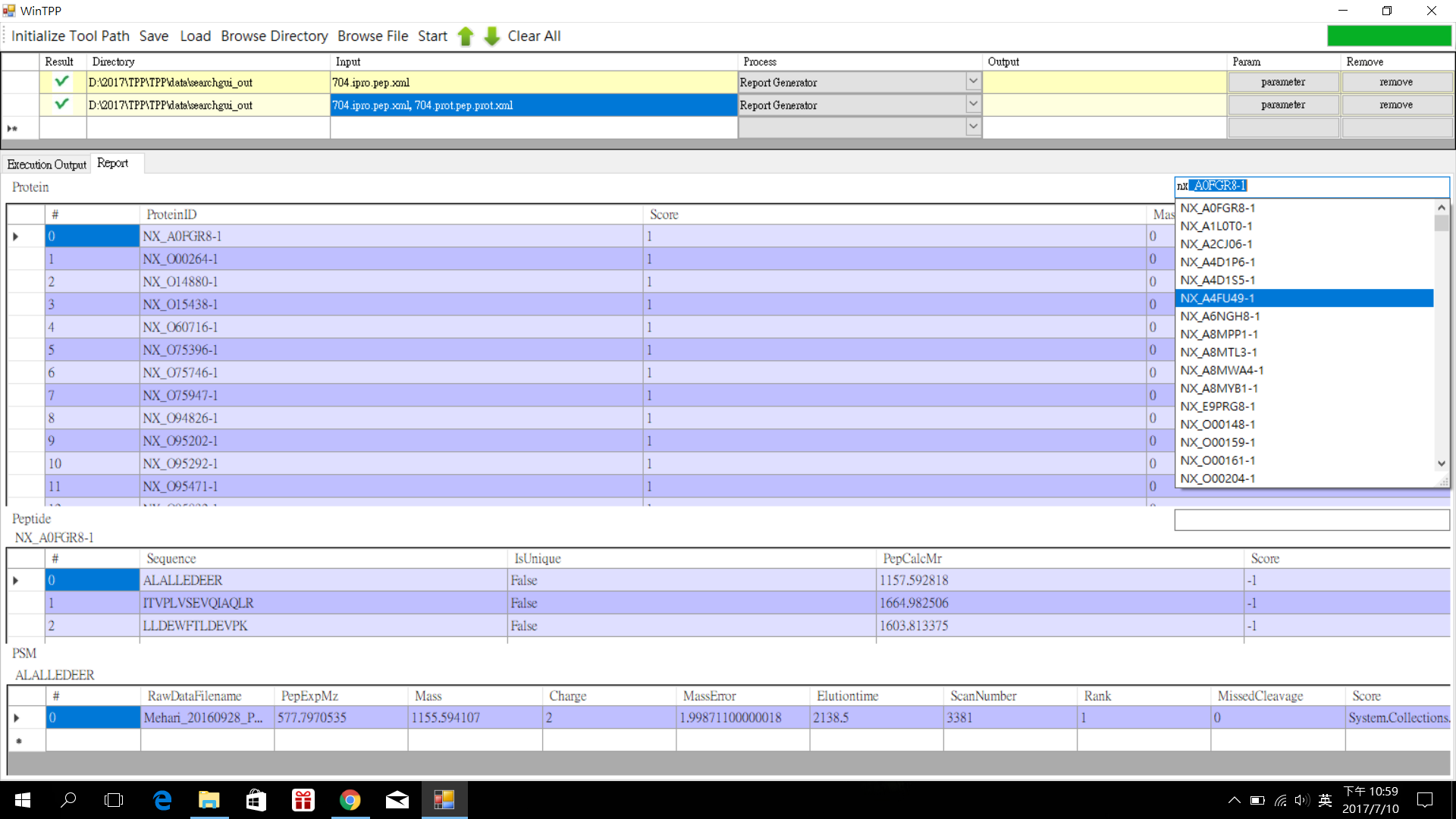This screenshot has width=1456, height=819.
Task: Click the green progress bar
Action: pyautogui.click(x=1389, y=36)
